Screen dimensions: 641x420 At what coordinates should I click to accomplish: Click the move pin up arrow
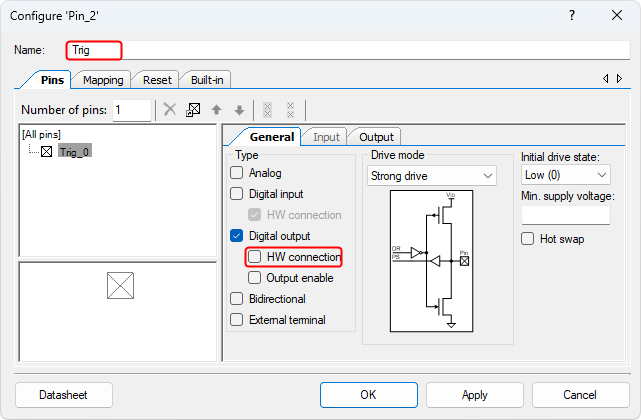[216, 110]
